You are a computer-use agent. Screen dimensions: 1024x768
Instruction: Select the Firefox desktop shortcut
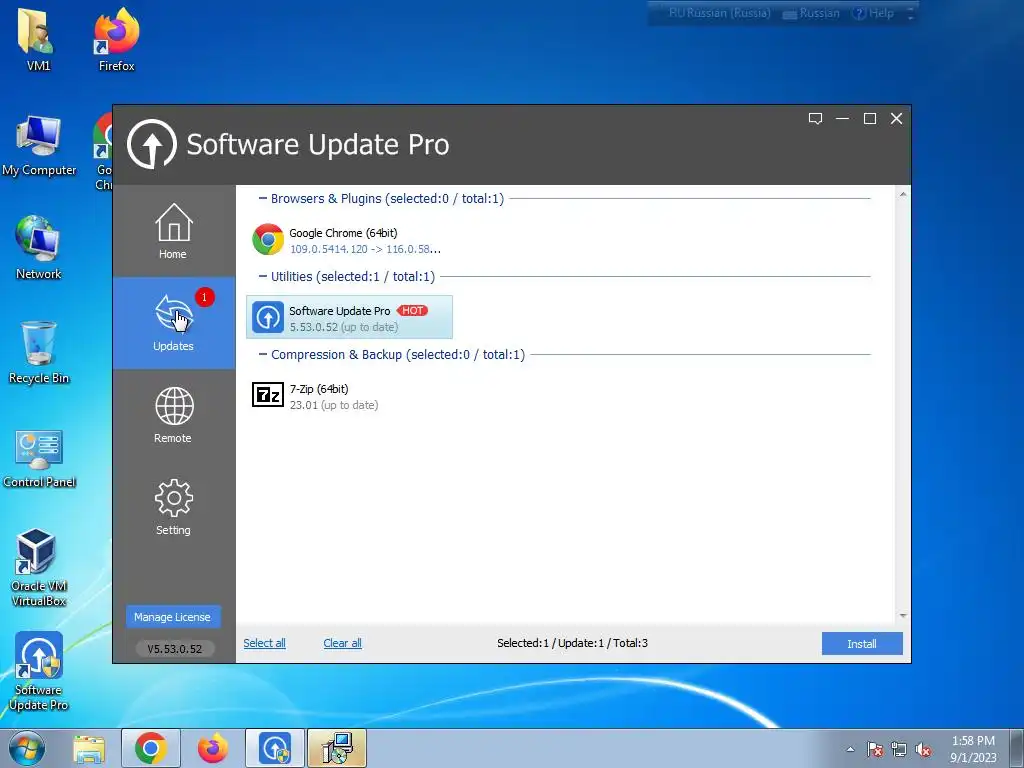point(116,39)
